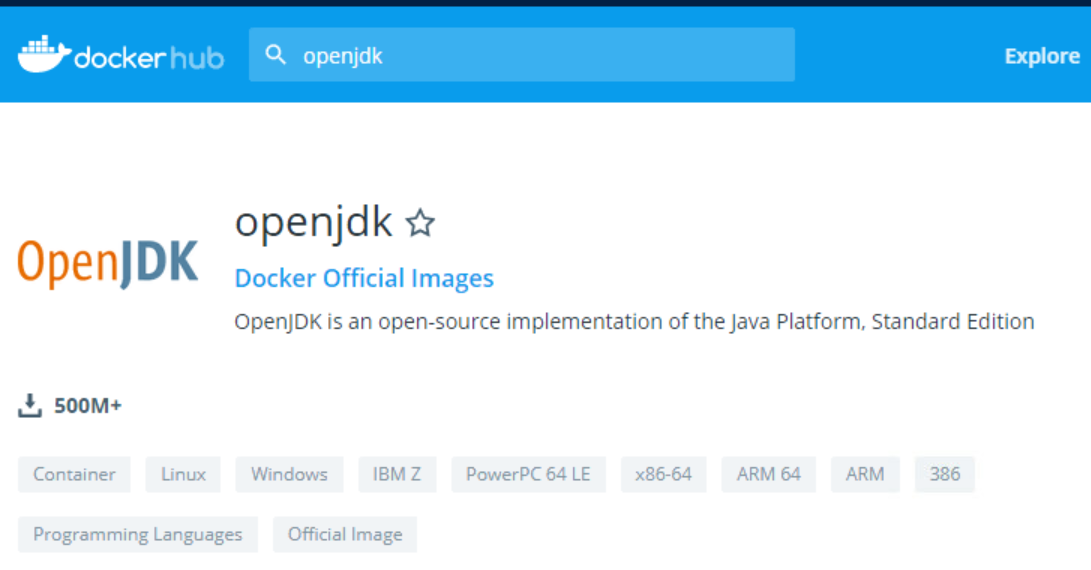Star the openjdk repository
This screenshot has width=1091, height=570.
point(420,223)
